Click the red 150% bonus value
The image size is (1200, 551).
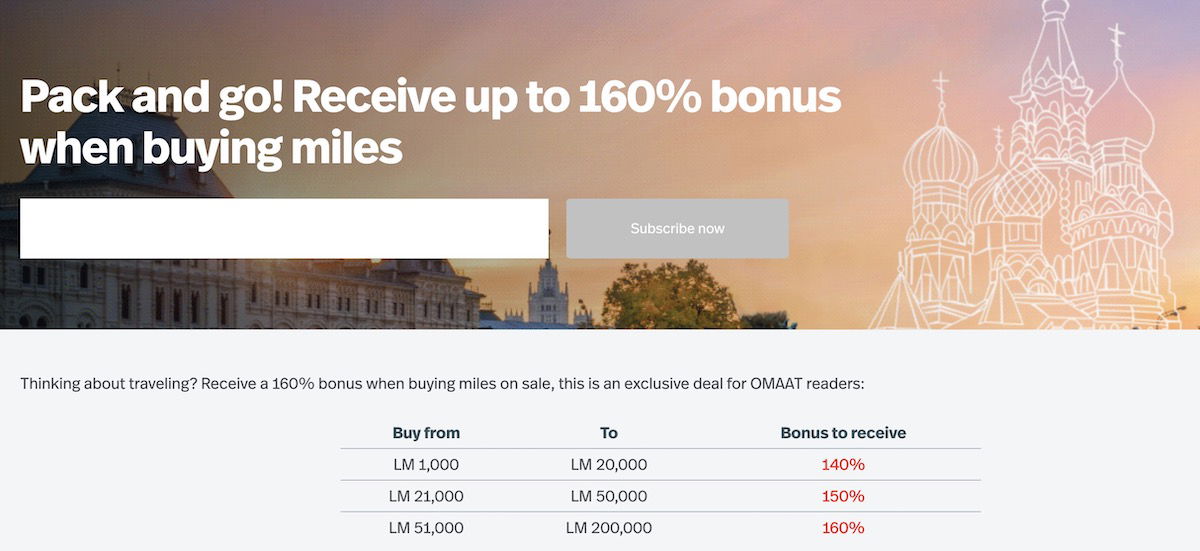[843, 497]
